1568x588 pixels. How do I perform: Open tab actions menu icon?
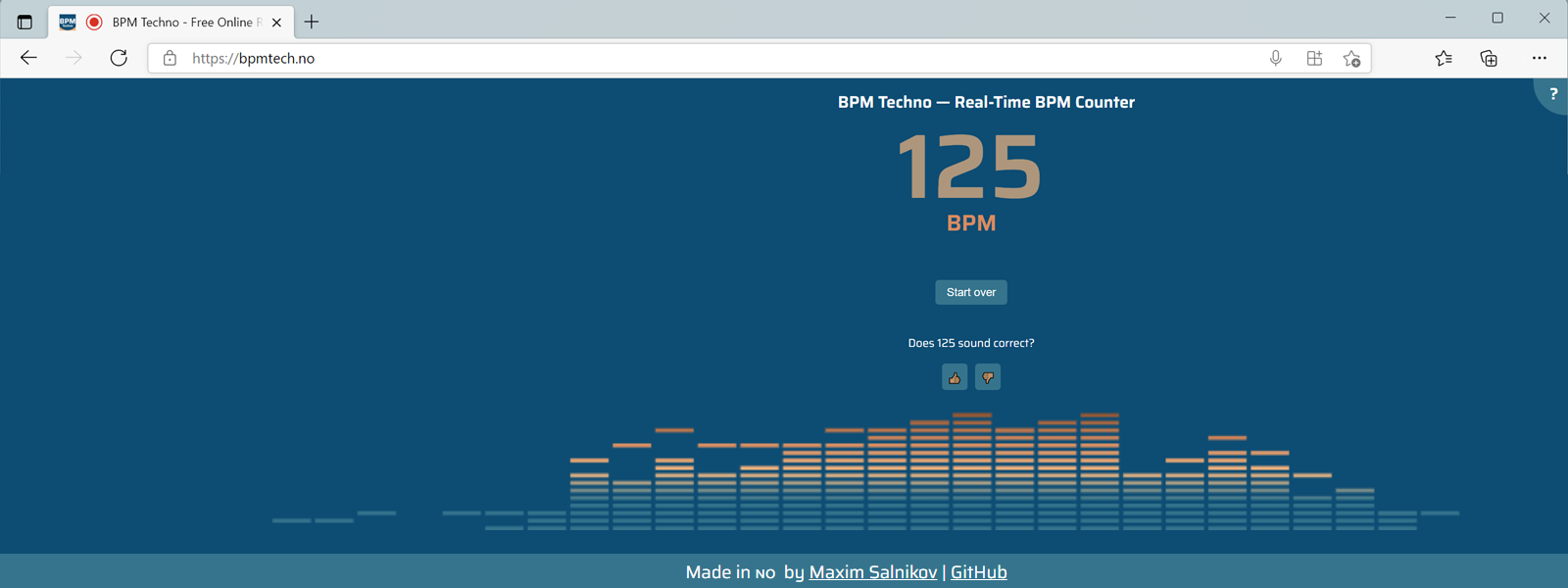[24, 22]
